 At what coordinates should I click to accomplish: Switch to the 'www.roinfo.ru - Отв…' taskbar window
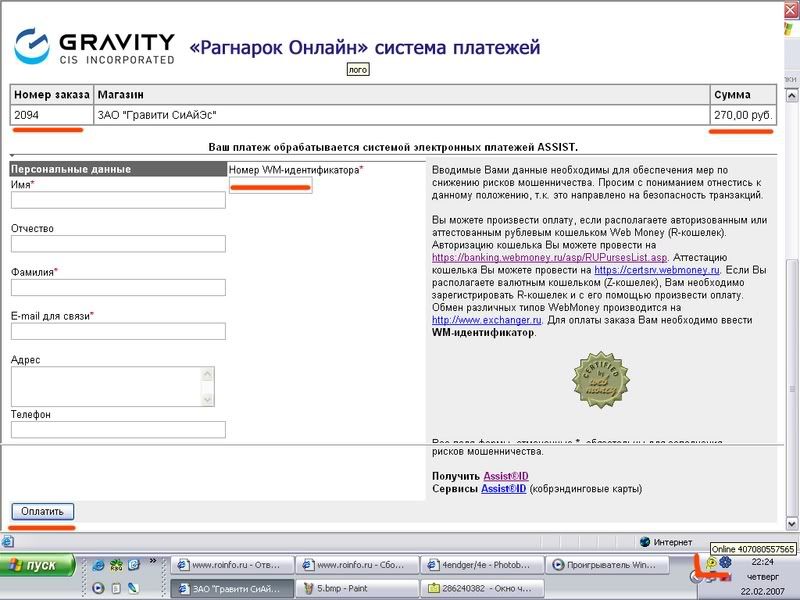tap(232, 565)
